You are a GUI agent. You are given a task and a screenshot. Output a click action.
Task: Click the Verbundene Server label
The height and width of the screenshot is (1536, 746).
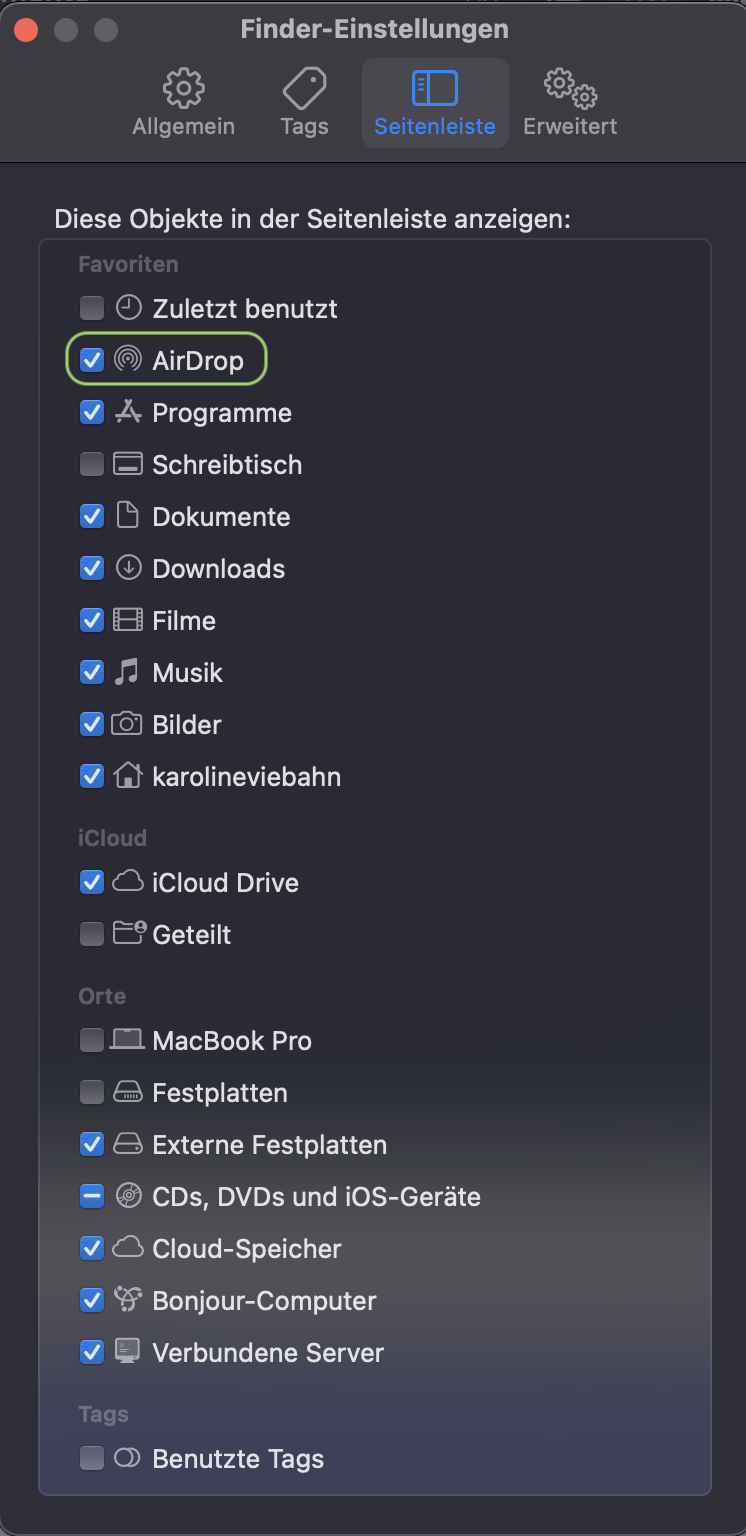pyautogui.click(x=268, y=1353)
